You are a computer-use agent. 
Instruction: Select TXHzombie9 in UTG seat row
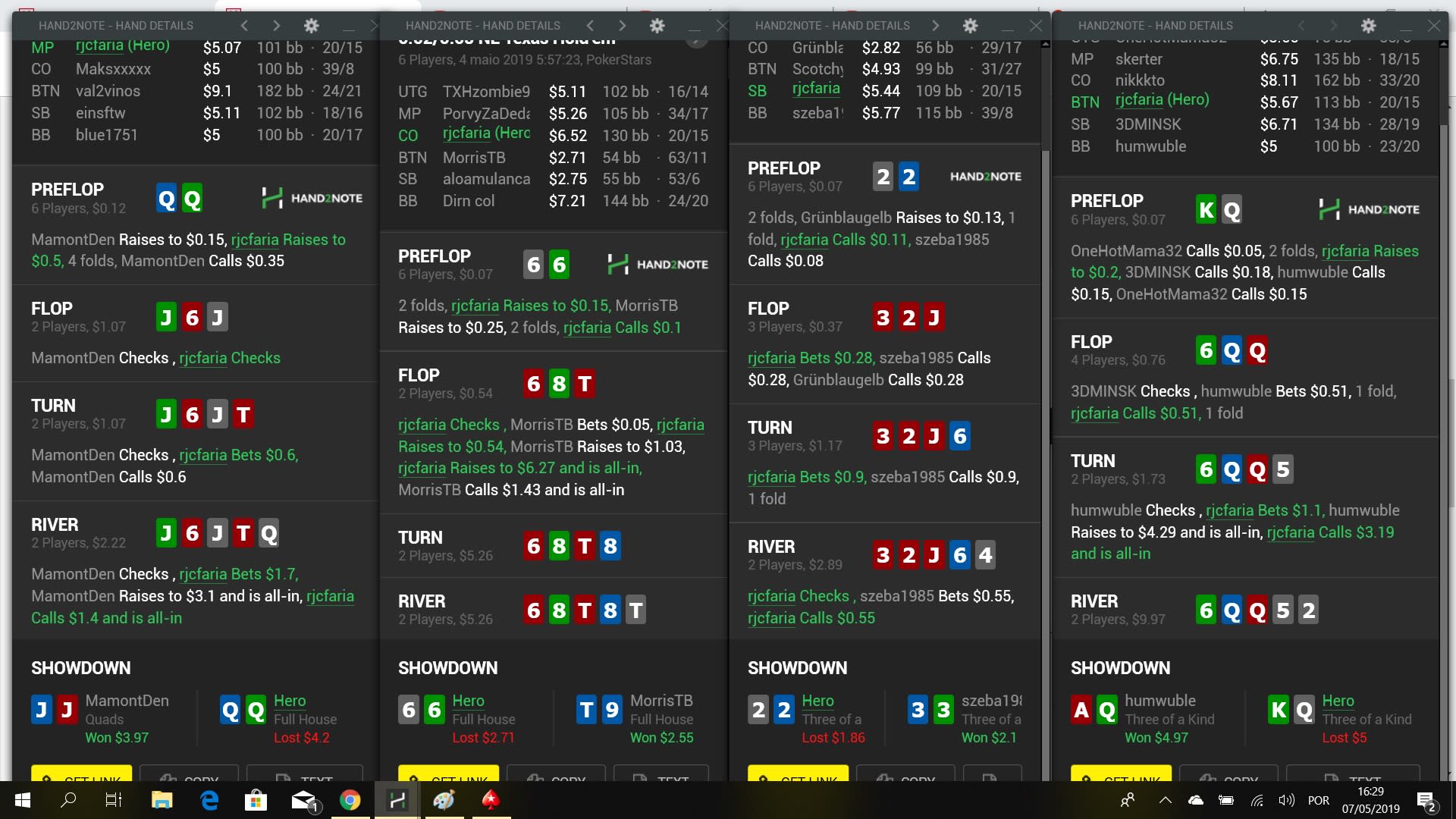486,92
